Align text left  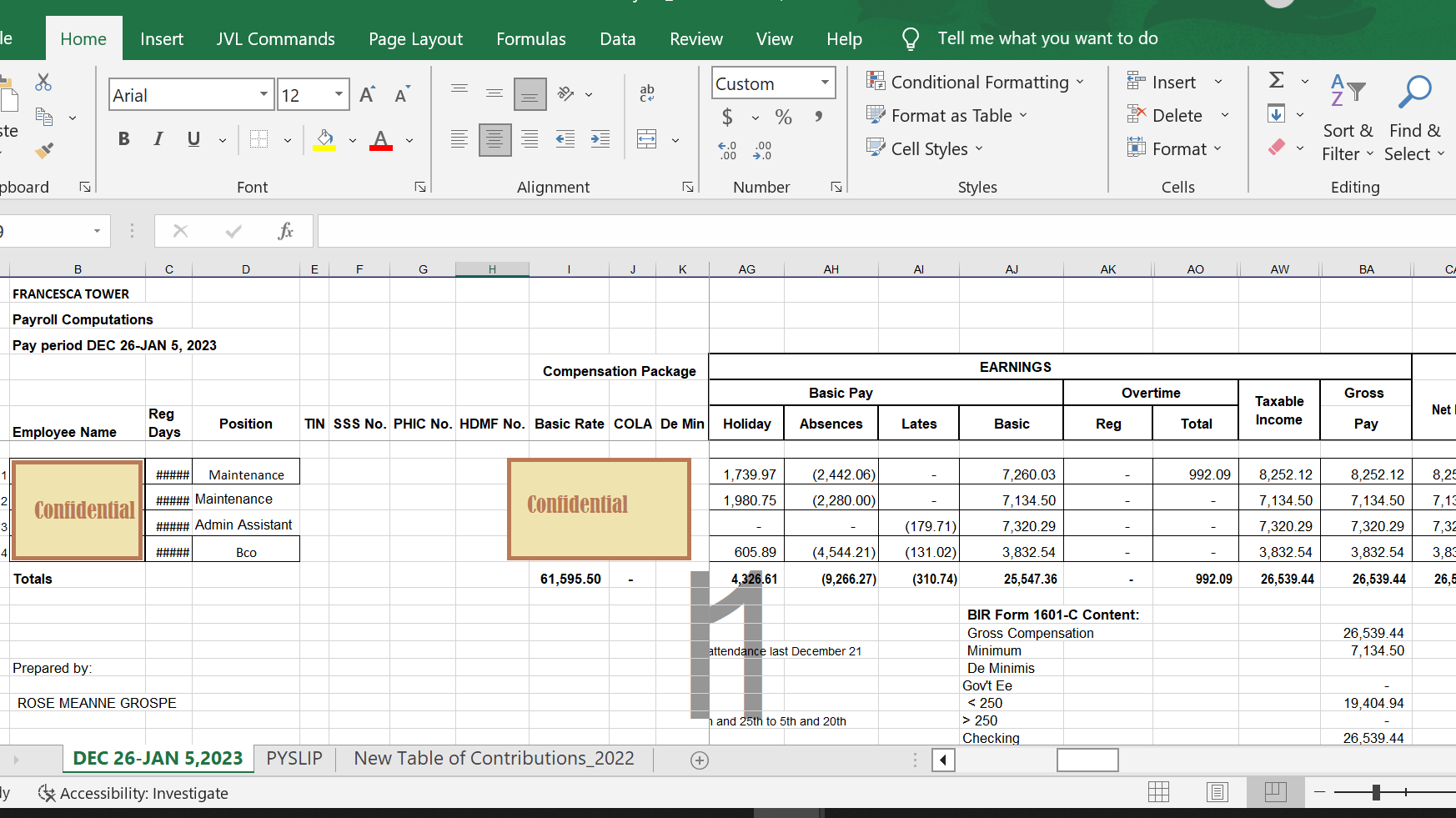coord(459,139)
